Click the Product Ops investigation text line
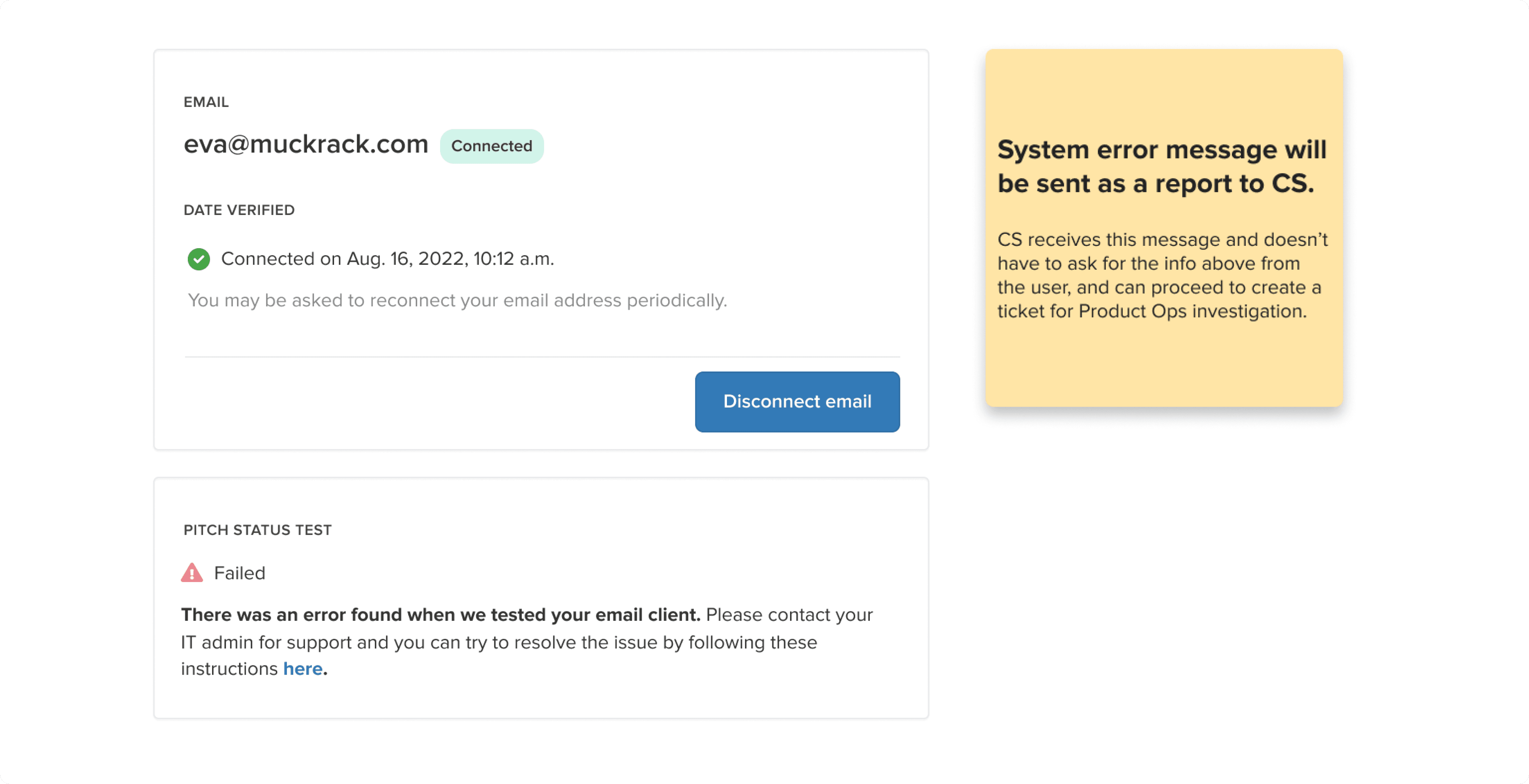The height and width of the screenshot is (784, 1529). pyautogui.click(x=1151, y=311)
